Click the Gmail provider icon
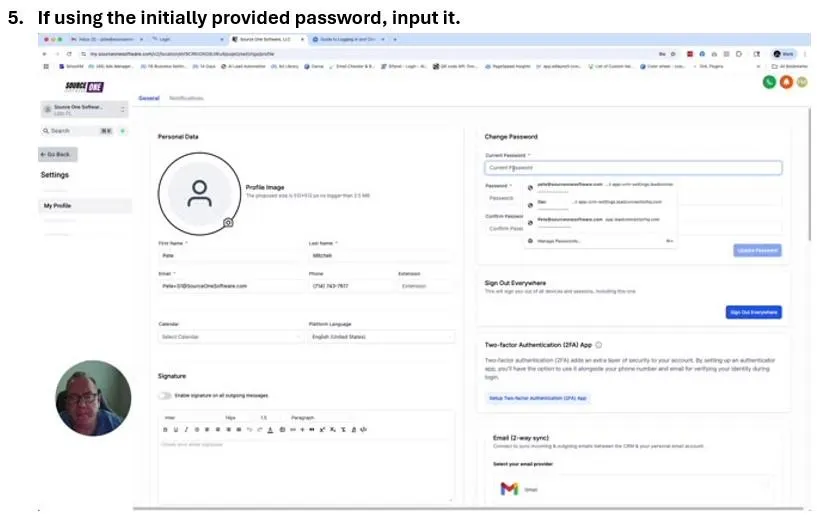The height and width of the screenshot is (515, 817). pyautogui.click(x=509, y=488)
